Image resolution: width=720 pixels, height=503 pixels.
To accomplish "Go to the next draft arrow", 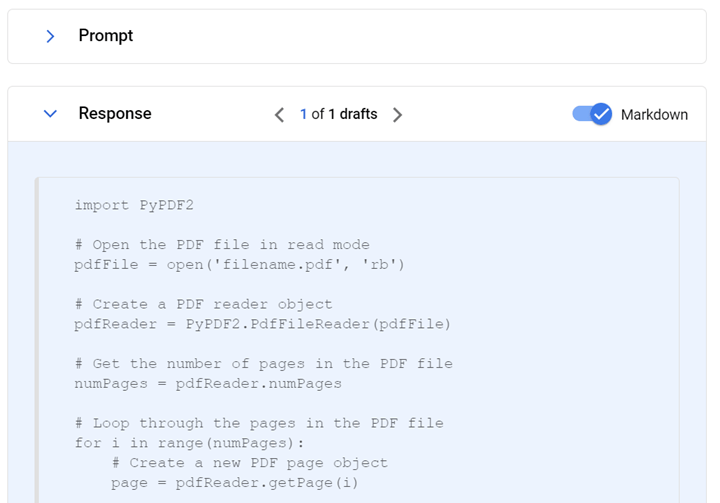I will (x=397, y=115).
